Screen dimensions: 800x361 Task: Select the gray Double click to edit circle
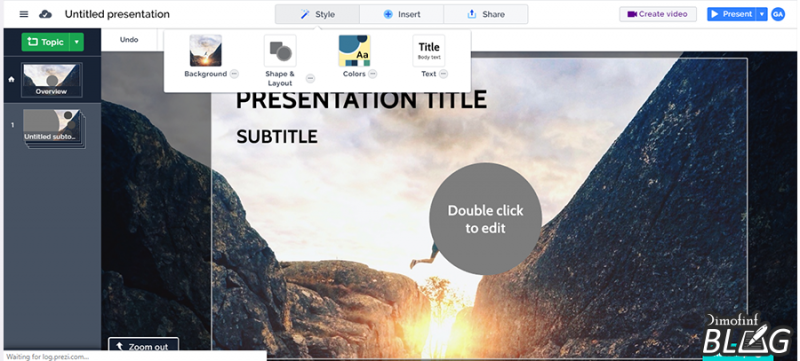(485, 219)
